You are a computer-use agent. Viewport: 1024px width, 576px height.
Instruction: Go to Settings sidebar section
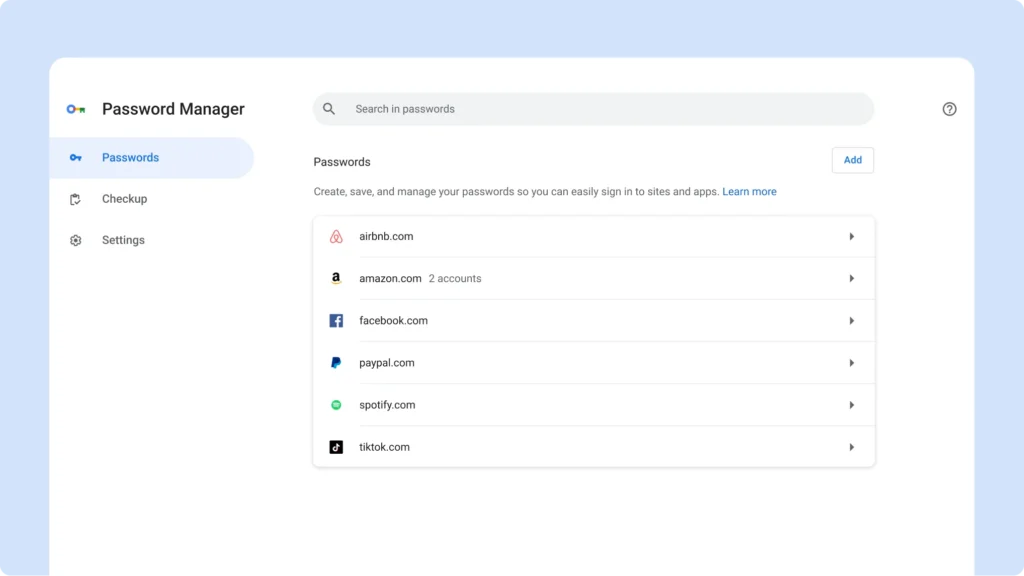coord(152,240)
